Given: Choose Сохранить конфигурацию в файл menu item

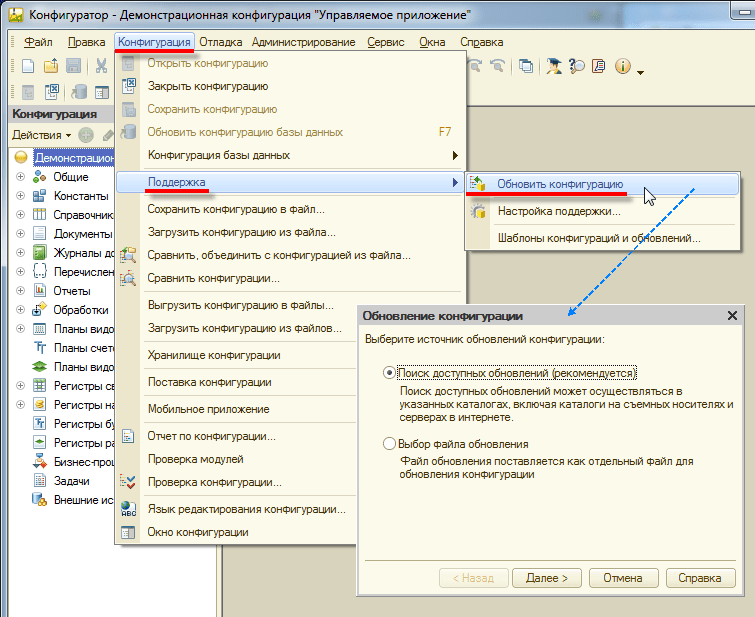Looking at the screenshot, I should click(288, 209).
